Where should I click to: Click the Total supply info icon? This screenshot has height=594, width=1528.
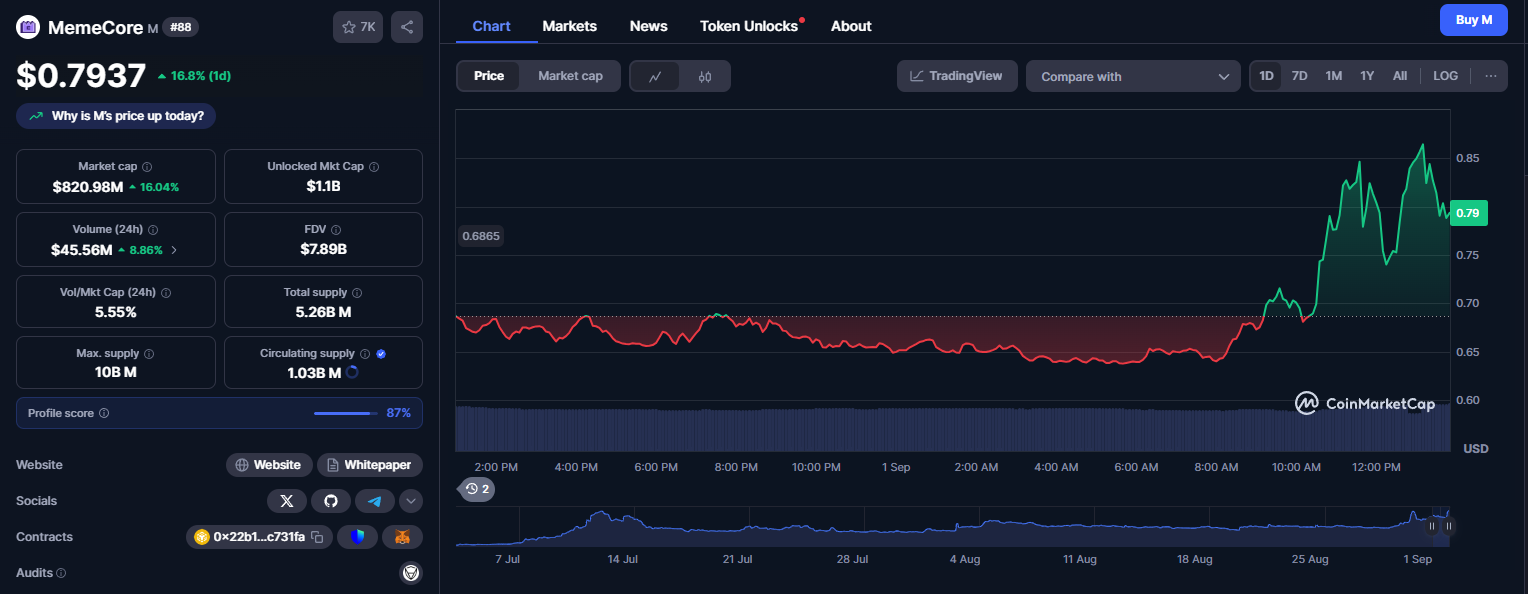(x=357, y=293)
